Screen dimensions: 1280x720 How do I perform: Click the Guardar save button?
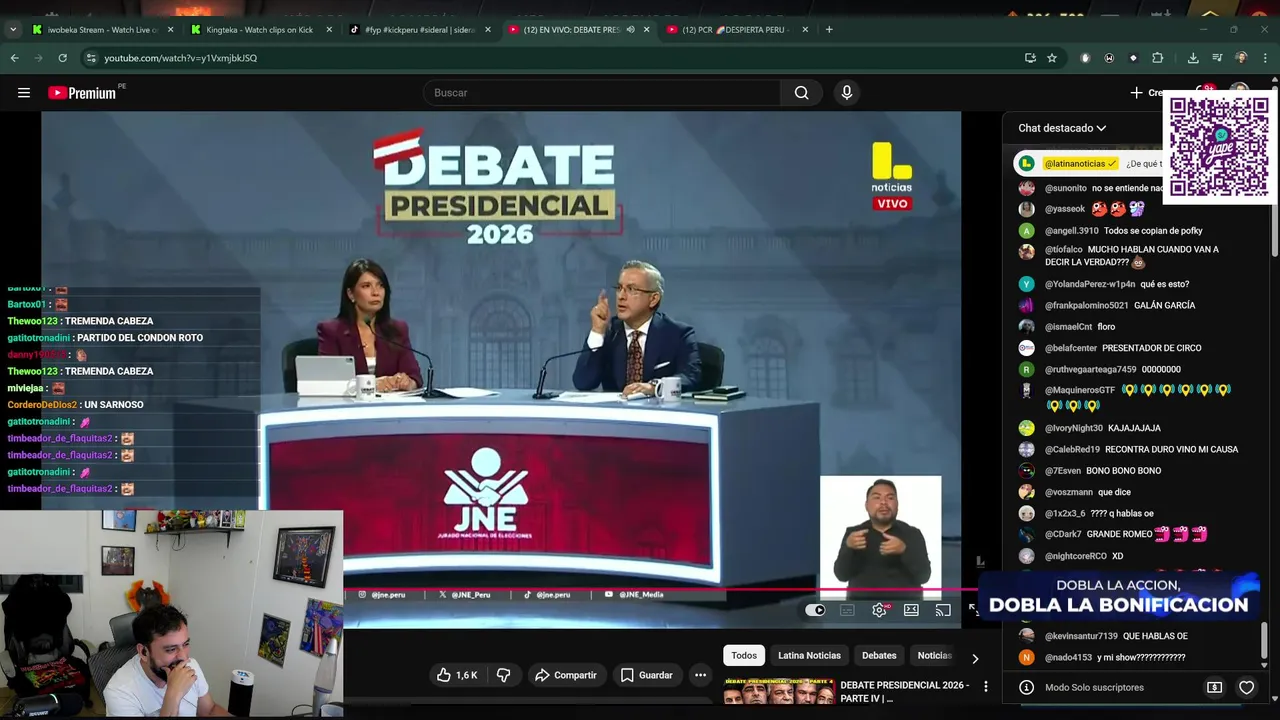tap(646, 675)
